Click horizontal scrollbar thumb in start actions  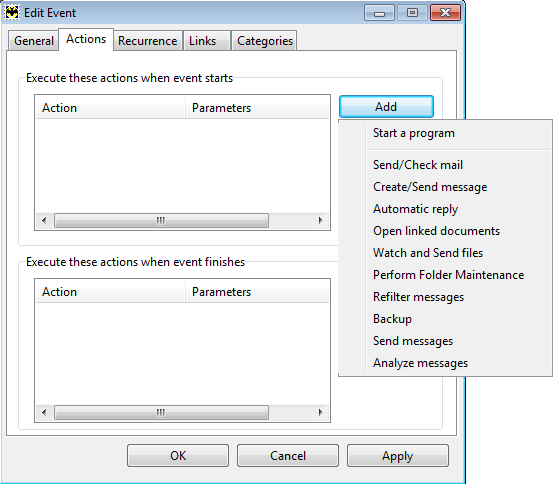tap(161, 220)
